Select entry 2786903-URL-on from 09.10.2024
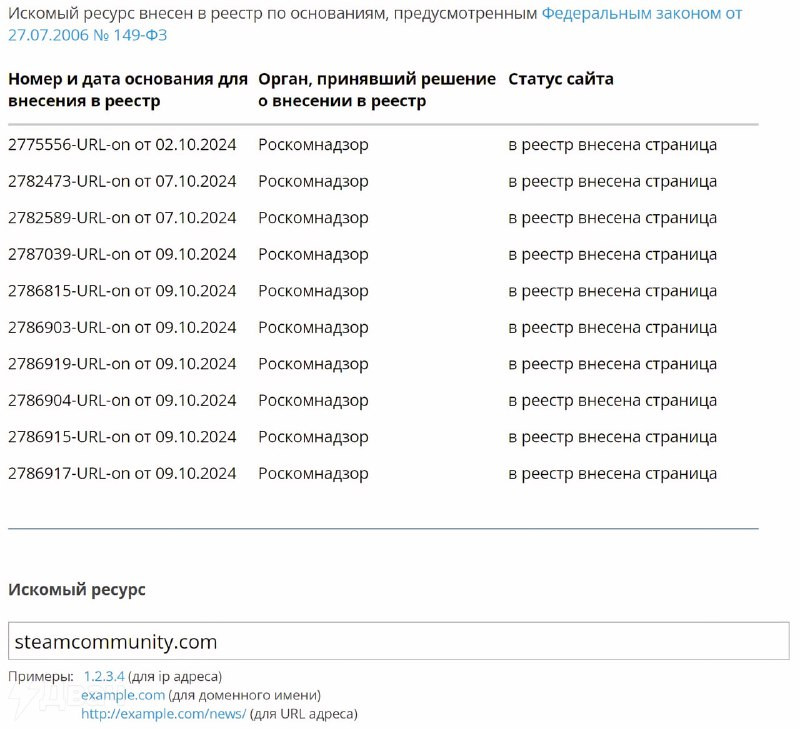 click(x=122, y=327)
